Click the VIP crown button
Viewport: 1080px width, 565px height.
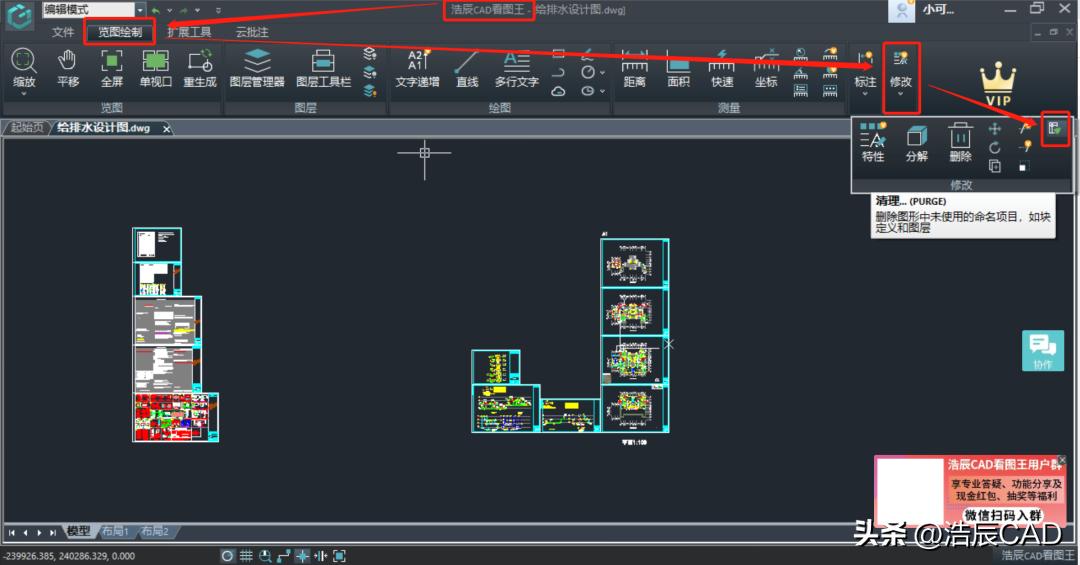(x=998, y=83)
